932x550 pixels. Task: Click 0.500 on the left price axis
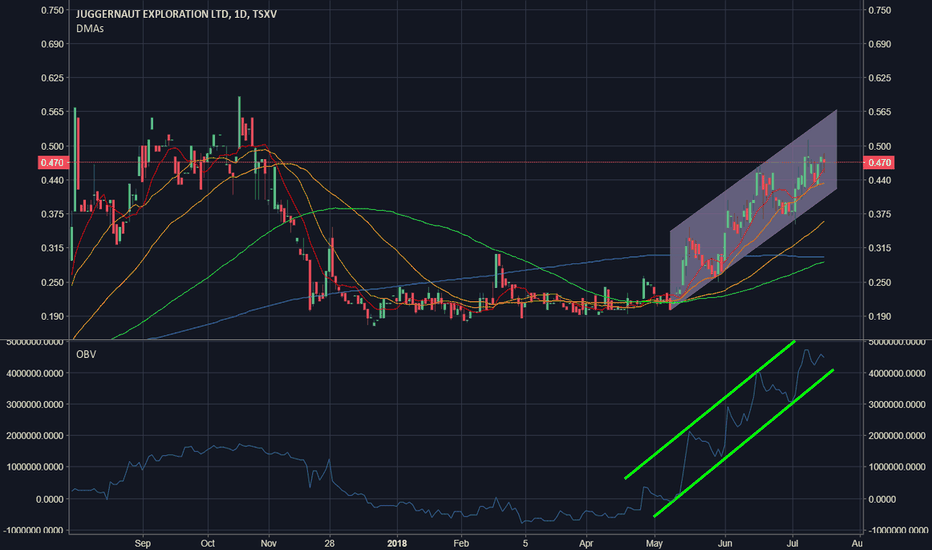52,146
